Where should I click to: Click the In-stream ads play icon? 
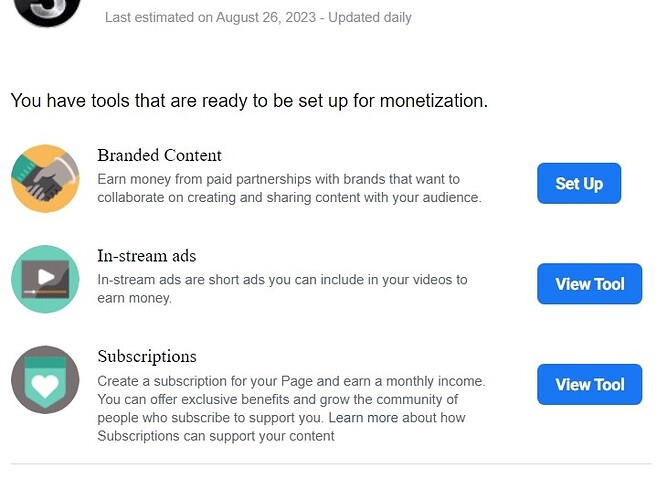tap(45, 279)
